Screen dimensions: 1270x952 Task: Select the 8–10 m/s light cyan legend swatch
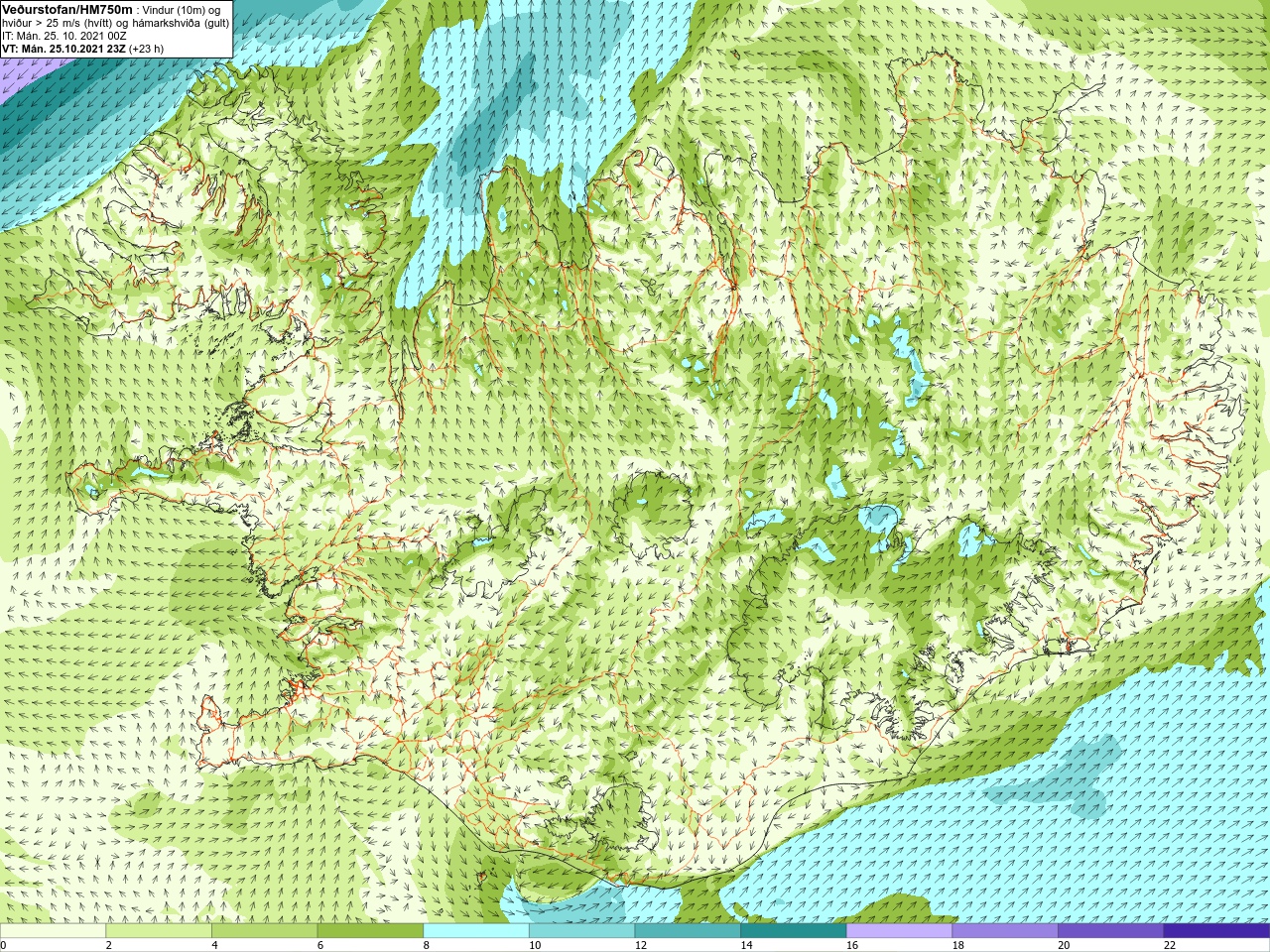tap(475, 931)
